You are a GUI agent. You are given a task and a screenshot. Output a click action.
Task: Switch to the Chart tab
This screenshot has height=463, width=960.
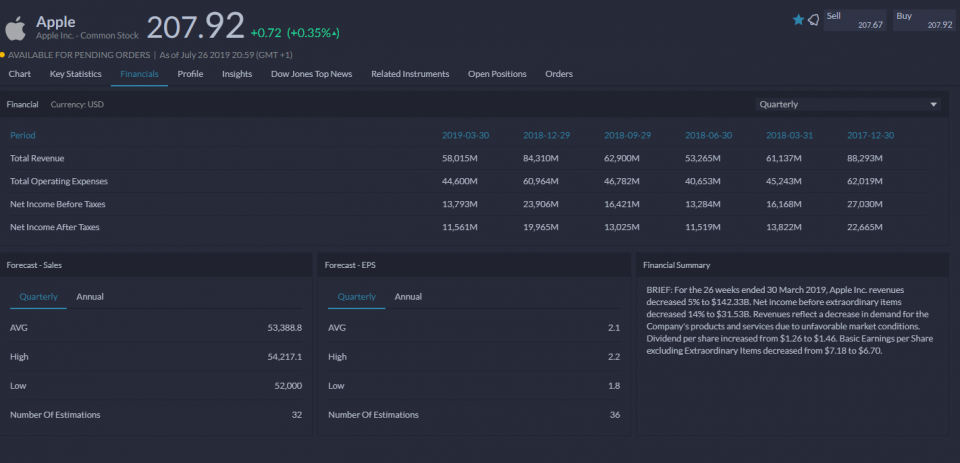(19, 74)
